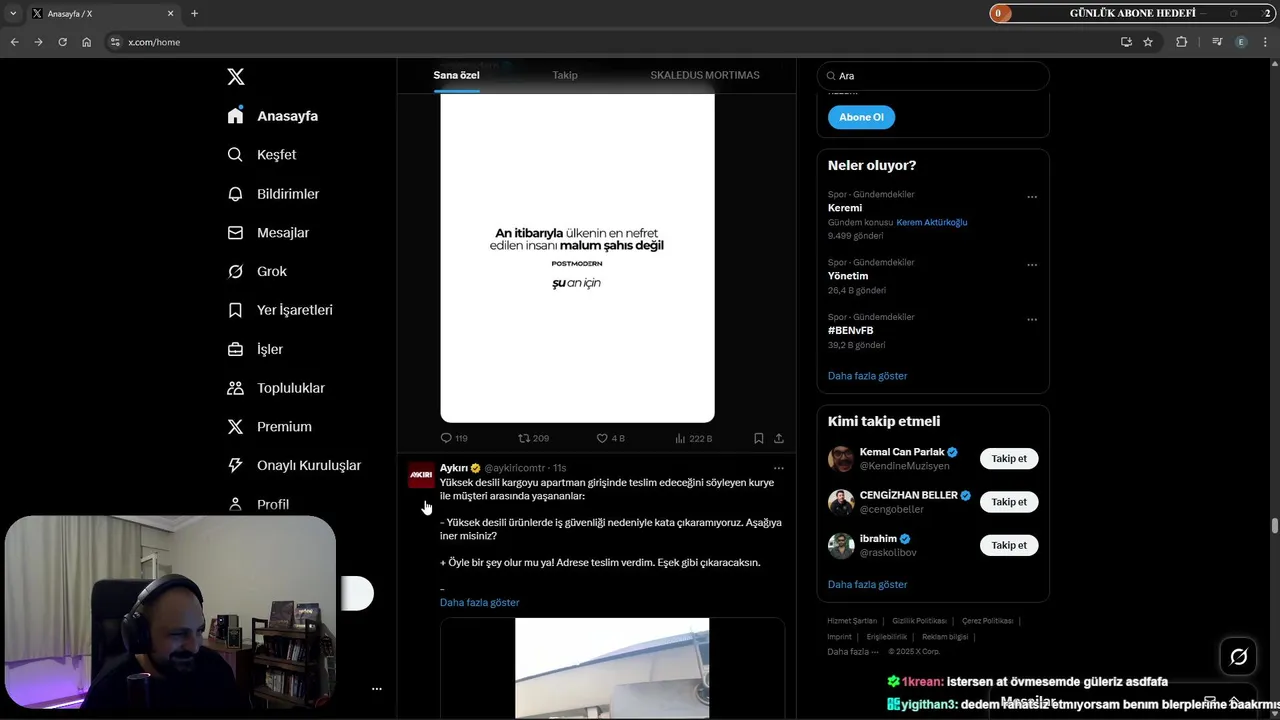The width and height of the screenshot is (1280, 720).
Task: Switch to Takip tab
Action: 565,75
